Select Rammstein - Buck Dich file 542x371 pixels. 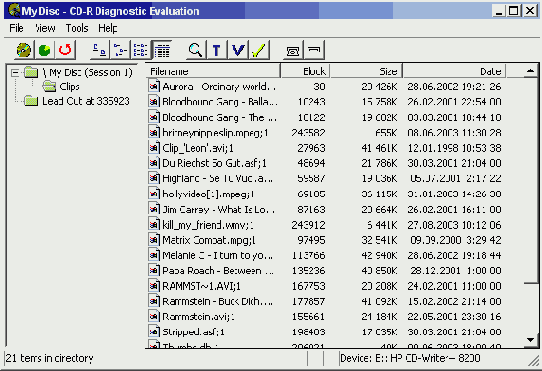217,301
